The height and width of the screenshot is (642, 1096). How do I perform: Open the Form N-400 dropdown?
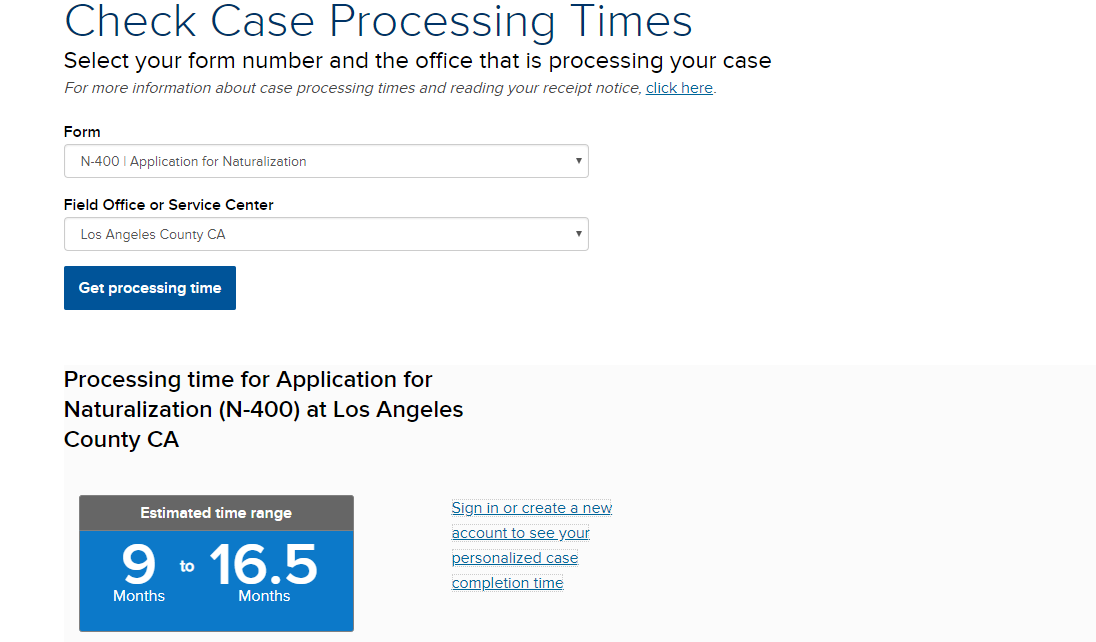(325, 161)
